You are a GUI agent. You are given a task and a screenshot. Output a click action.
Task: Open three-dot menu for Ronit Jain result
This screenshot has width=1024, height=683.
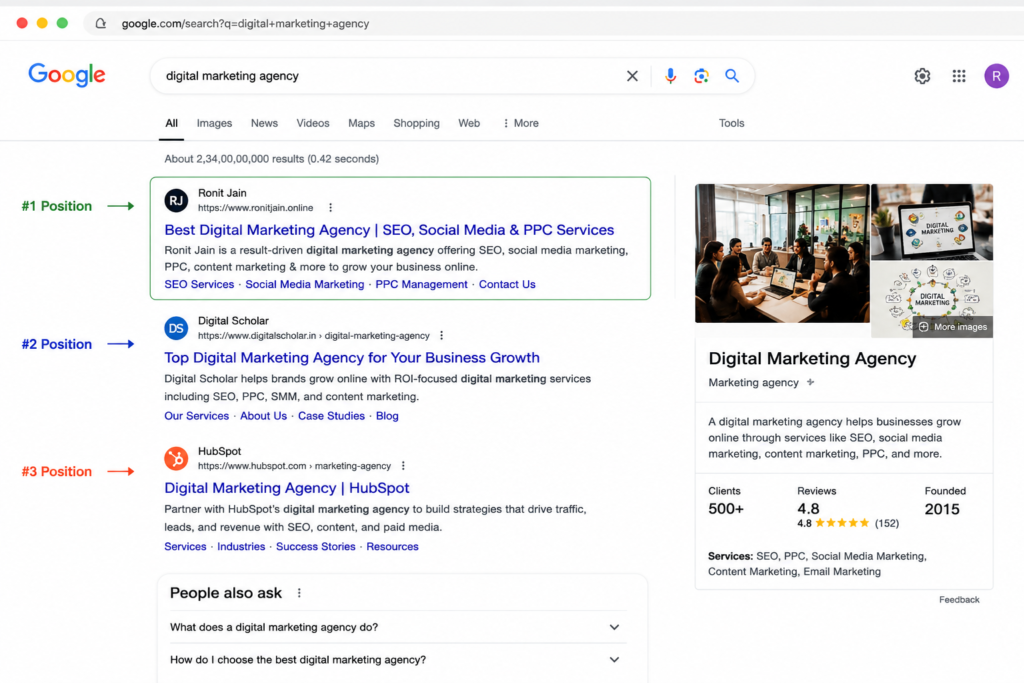tap(330, 208)
